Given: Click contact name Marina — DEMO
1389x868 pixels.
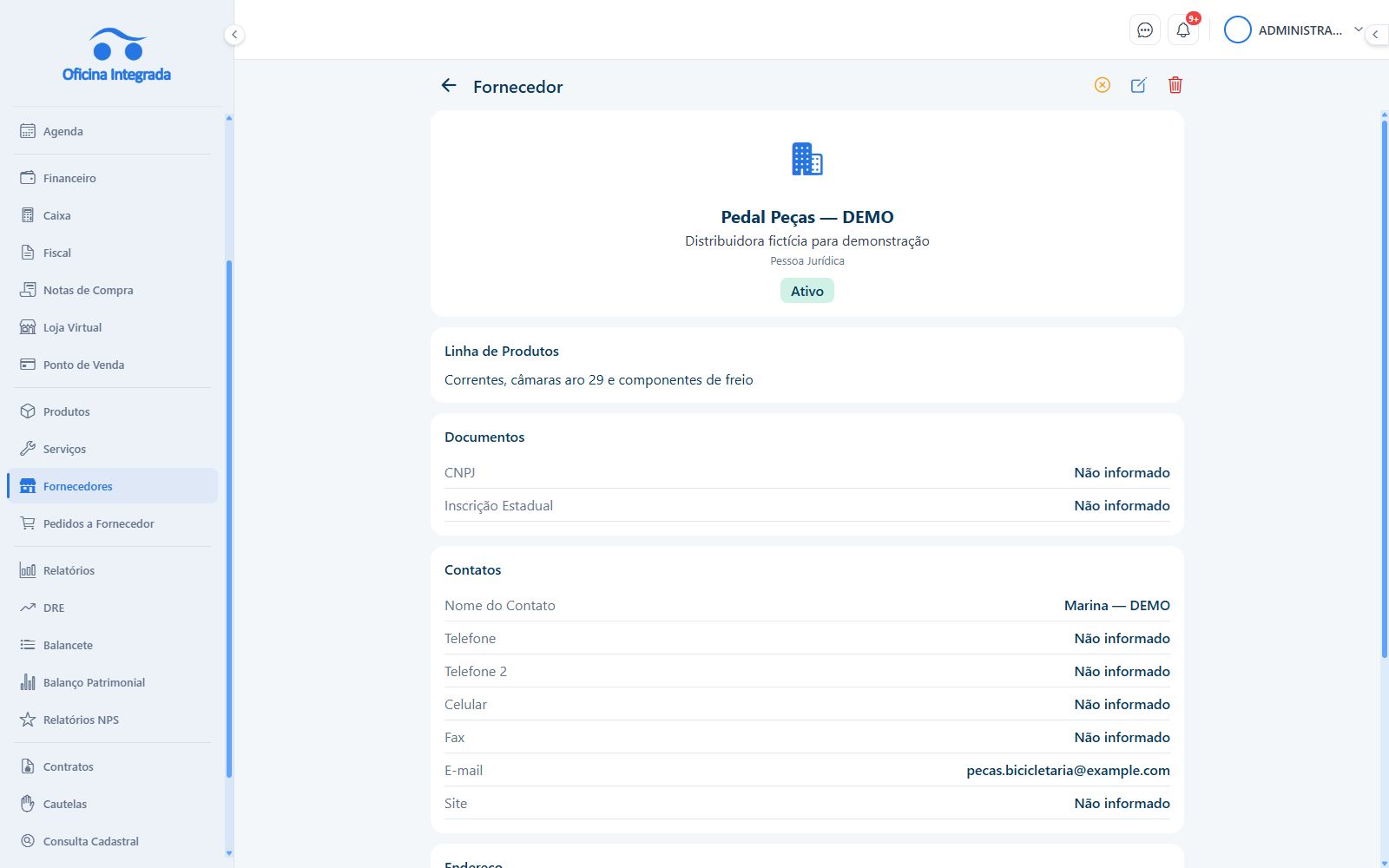Looking at the screenshot, I should [x=1117, y=605].
